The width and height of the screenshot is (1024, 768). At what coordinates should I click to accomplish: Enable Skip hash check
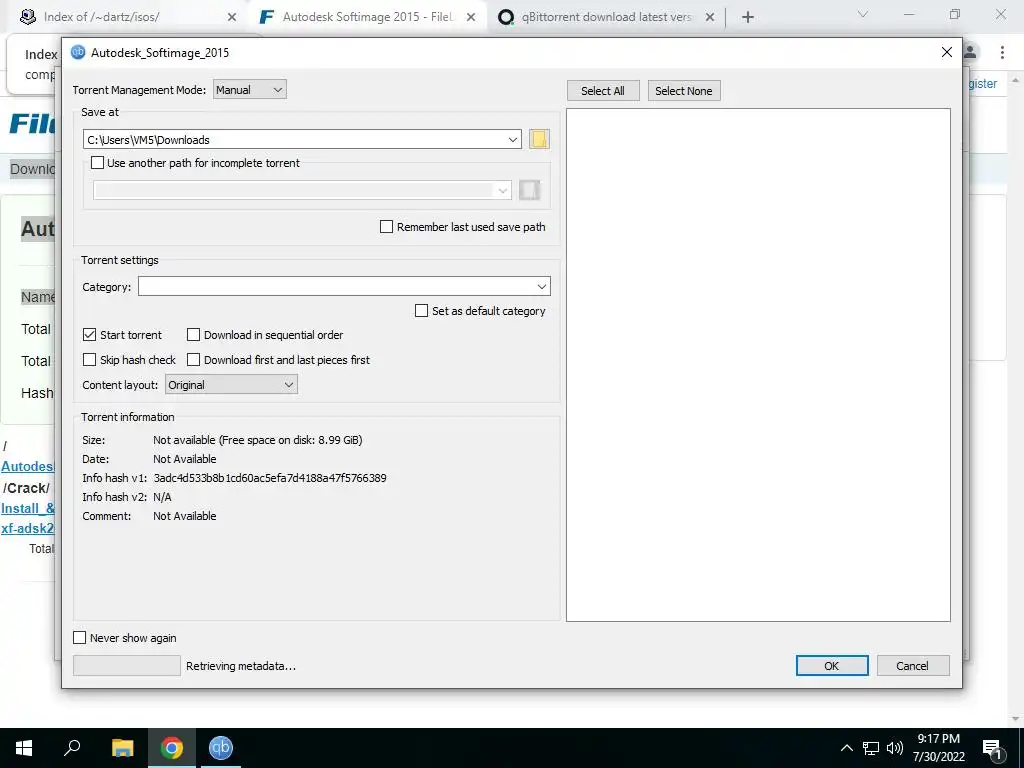(89, 360)
